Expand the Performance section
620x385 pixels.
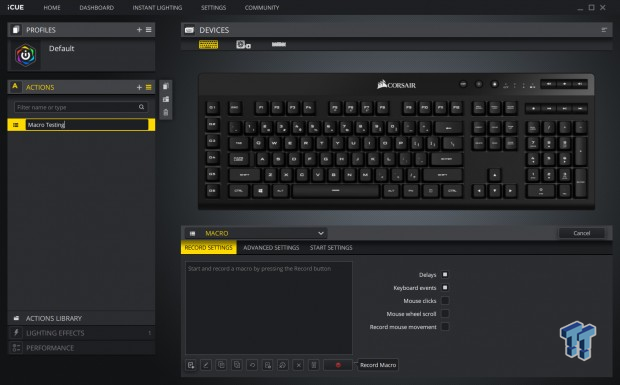tap(81, 348)
